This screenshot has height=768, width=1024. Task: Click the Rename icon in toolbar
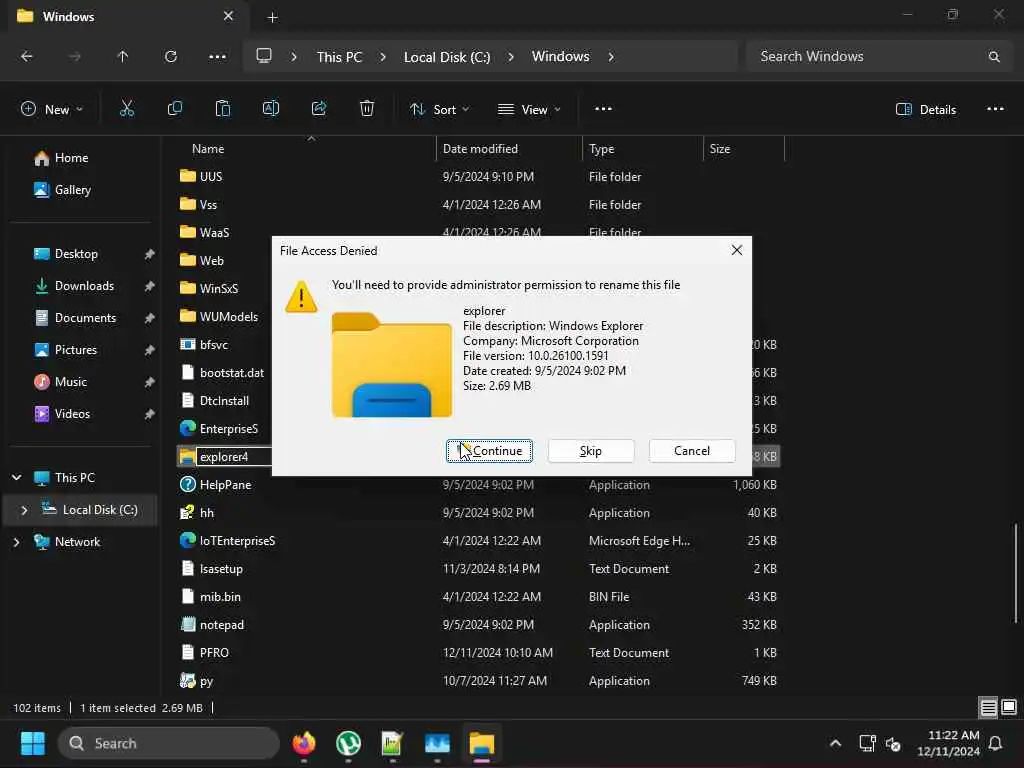point(270,108)
